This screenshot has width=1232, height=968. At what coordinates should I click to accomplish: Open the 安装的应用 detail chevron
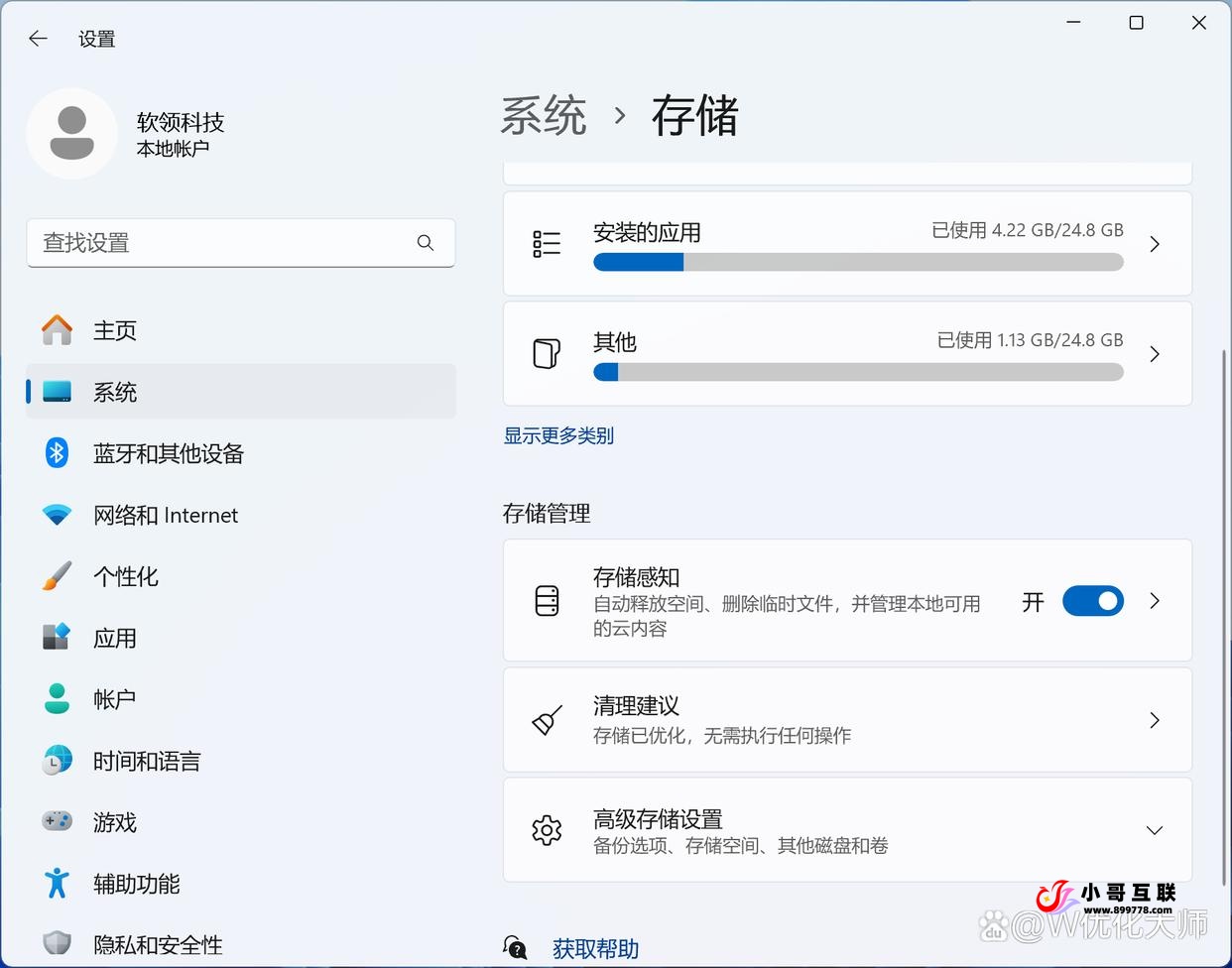pyautogui.click(x=1154, y=243)
